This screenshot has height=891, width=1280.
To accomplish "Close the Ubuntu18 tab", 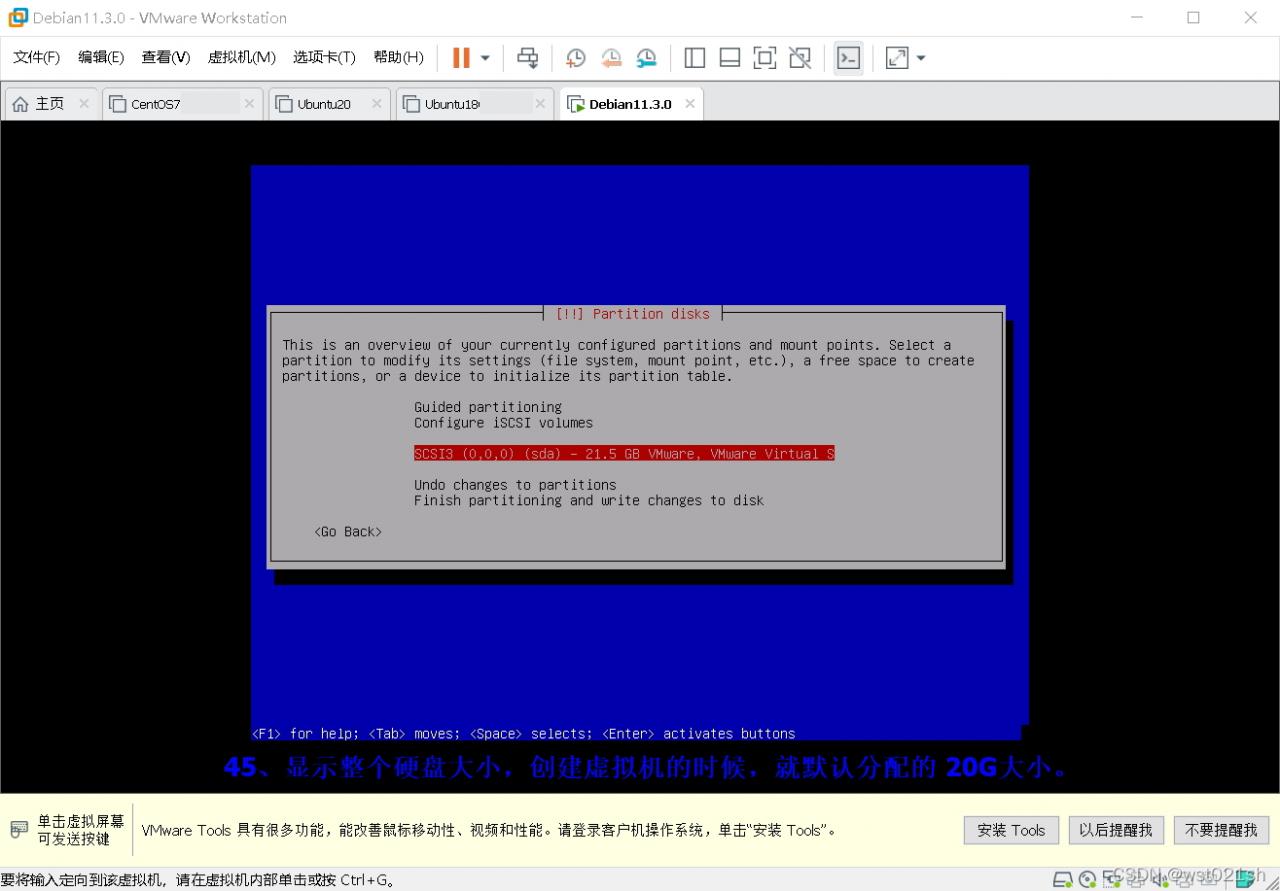I will pos(540,104).
